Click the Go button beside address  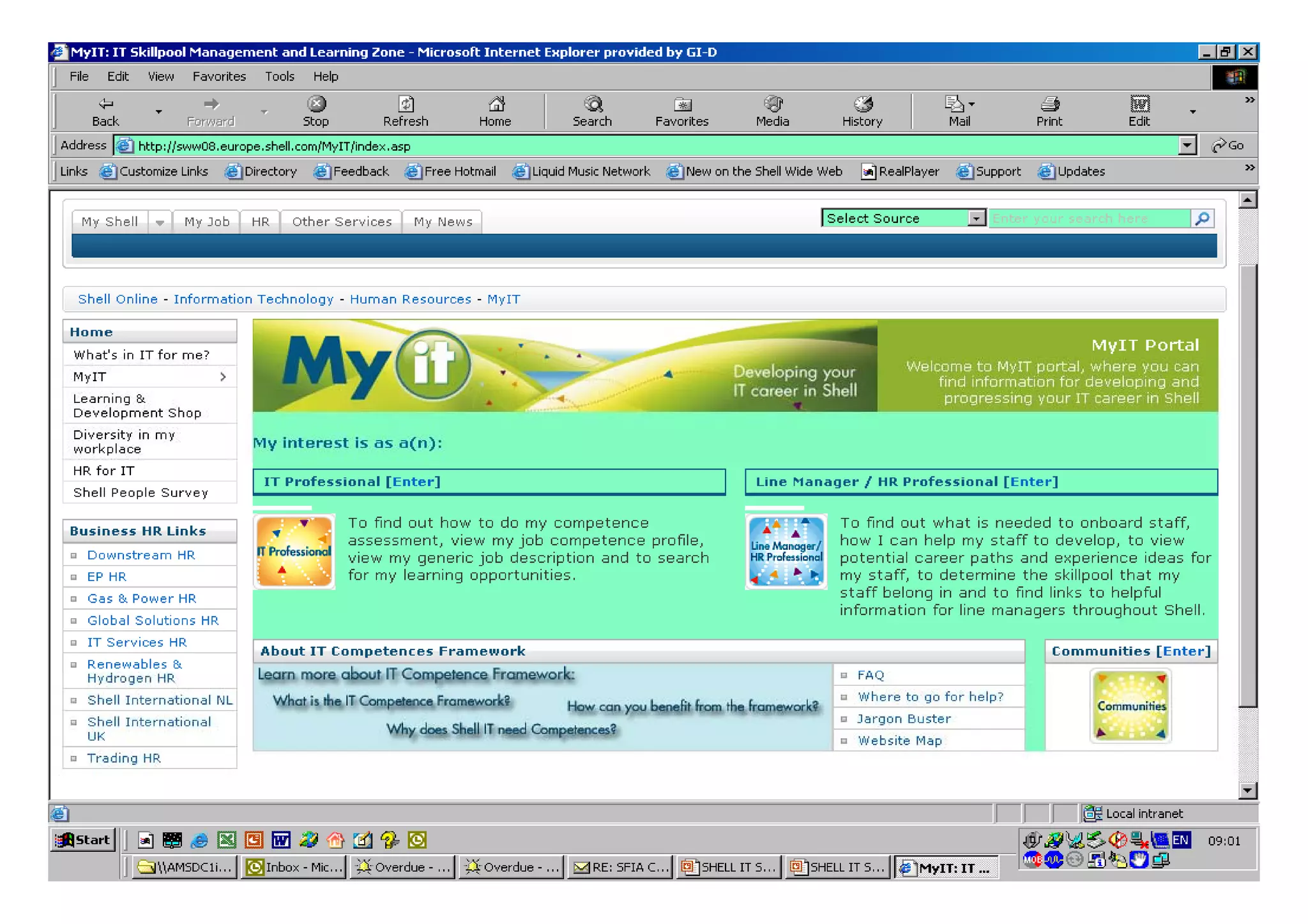pos(1228,146)
